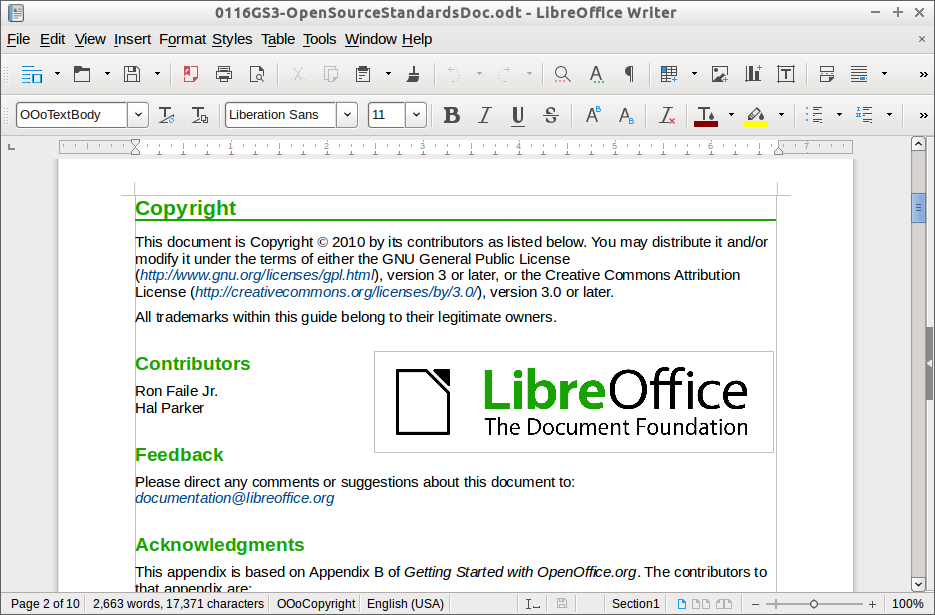Open the Liberation Sans font name dropdown
This screenshot has height=615, width=935.
pyautogui.click(x=347, y=115)
